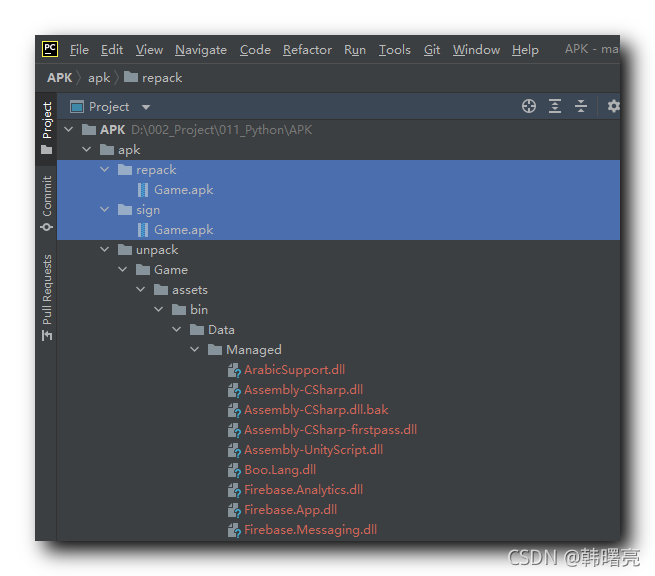Collapse the assets folder node
655x576 pixels.
pyautogui.click(x=140, y=289)
